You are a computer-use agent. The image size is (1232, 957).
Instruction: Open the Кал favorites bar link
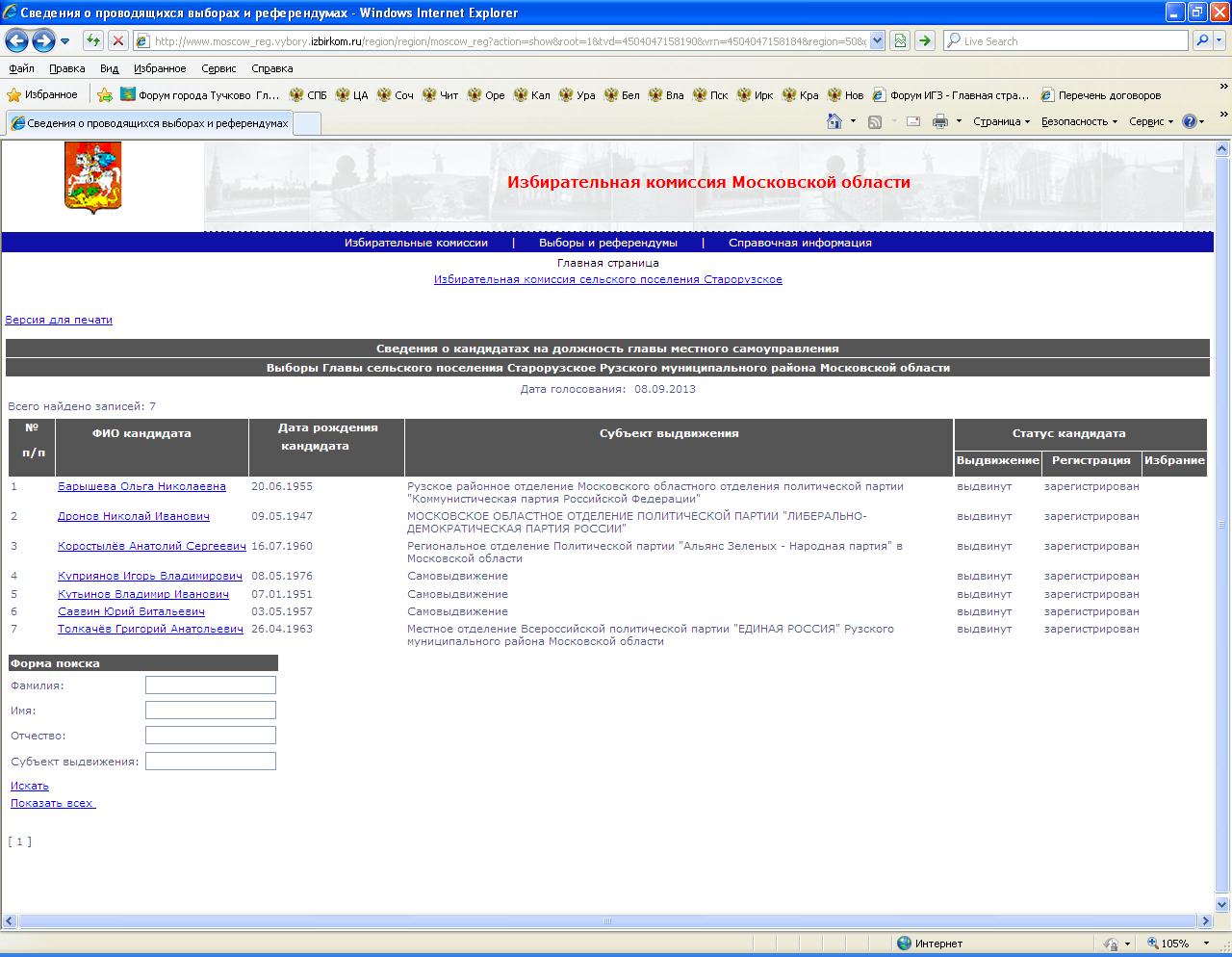click(532, 94)
